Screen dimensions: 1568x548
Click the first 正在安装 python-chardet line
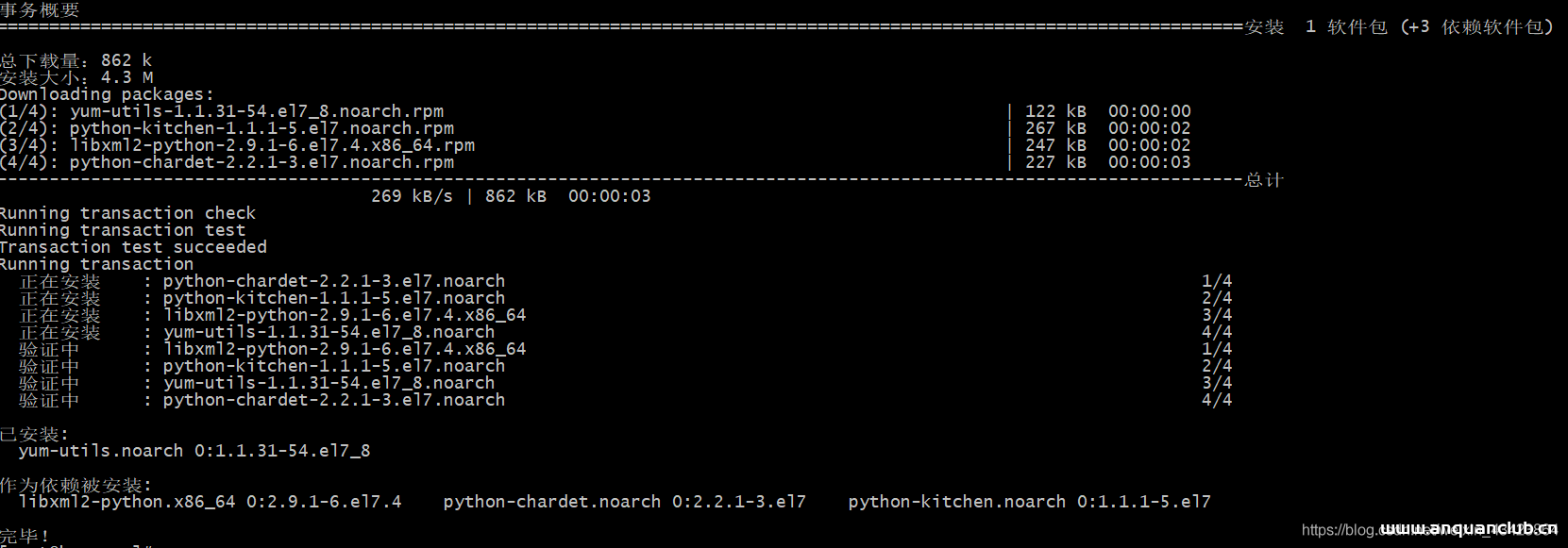click(626, 281)
